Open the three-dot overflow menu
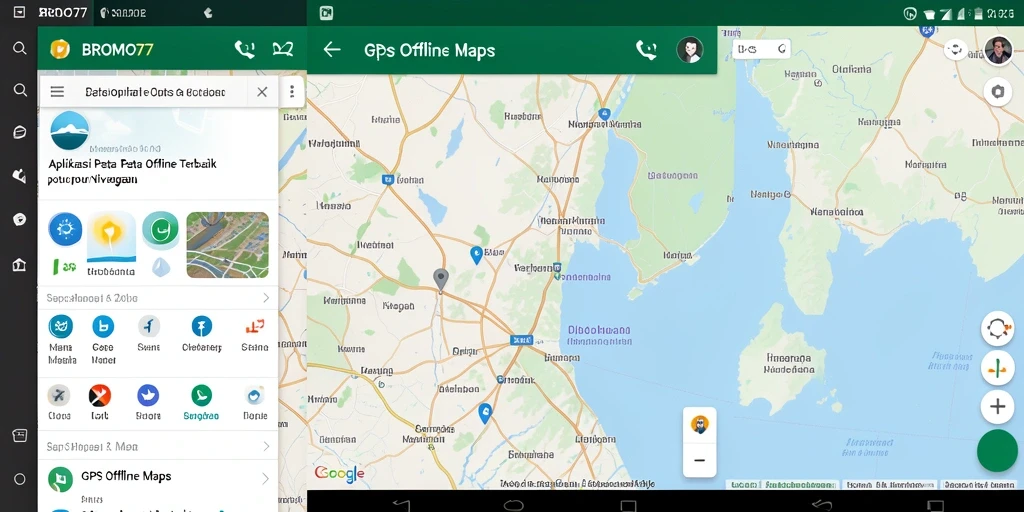The width and height of the screenshot is (1024, 512). (x=292, y=92)
